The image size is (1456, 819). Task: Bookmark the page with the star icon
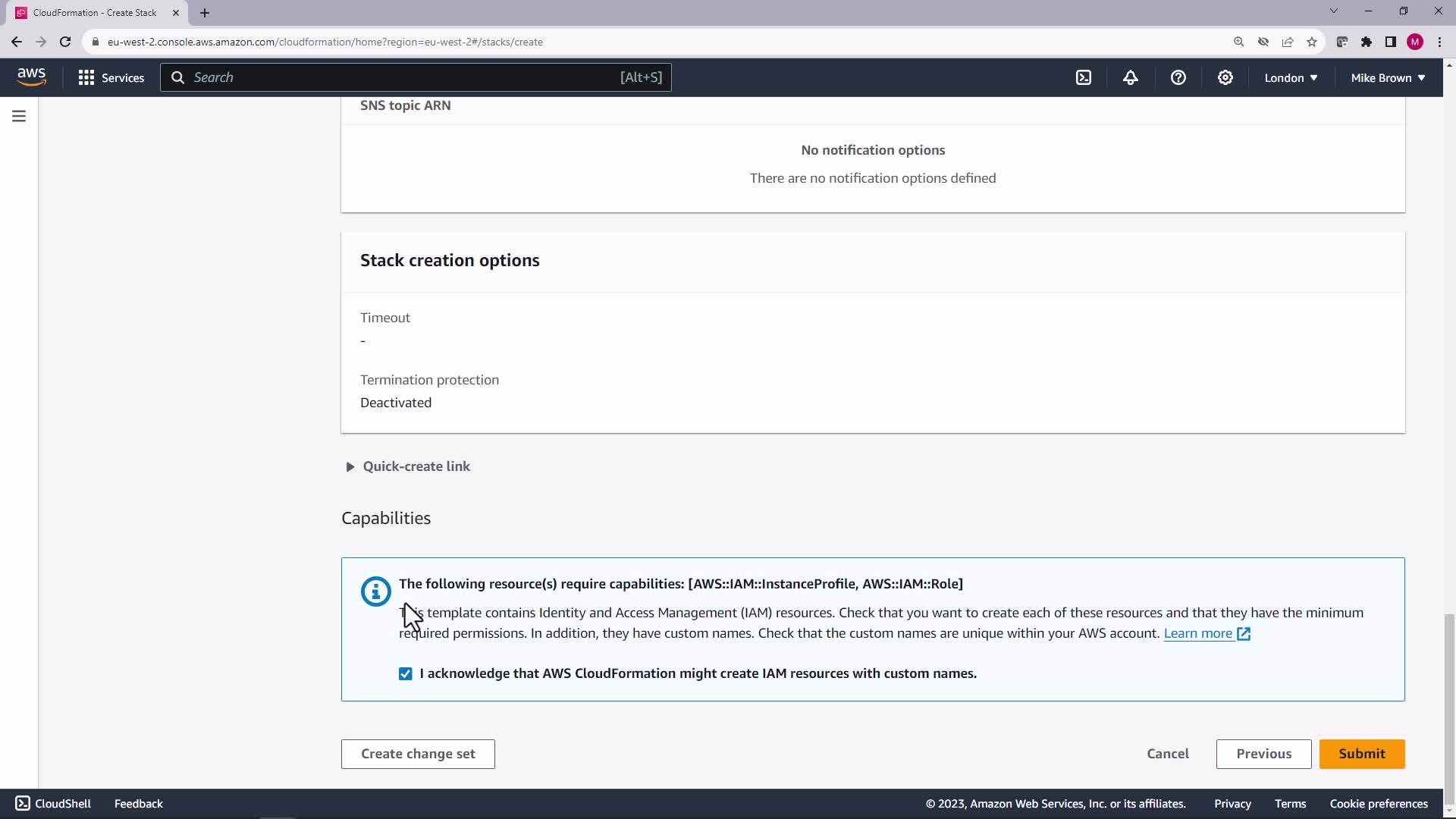(x=1312, y=42)
